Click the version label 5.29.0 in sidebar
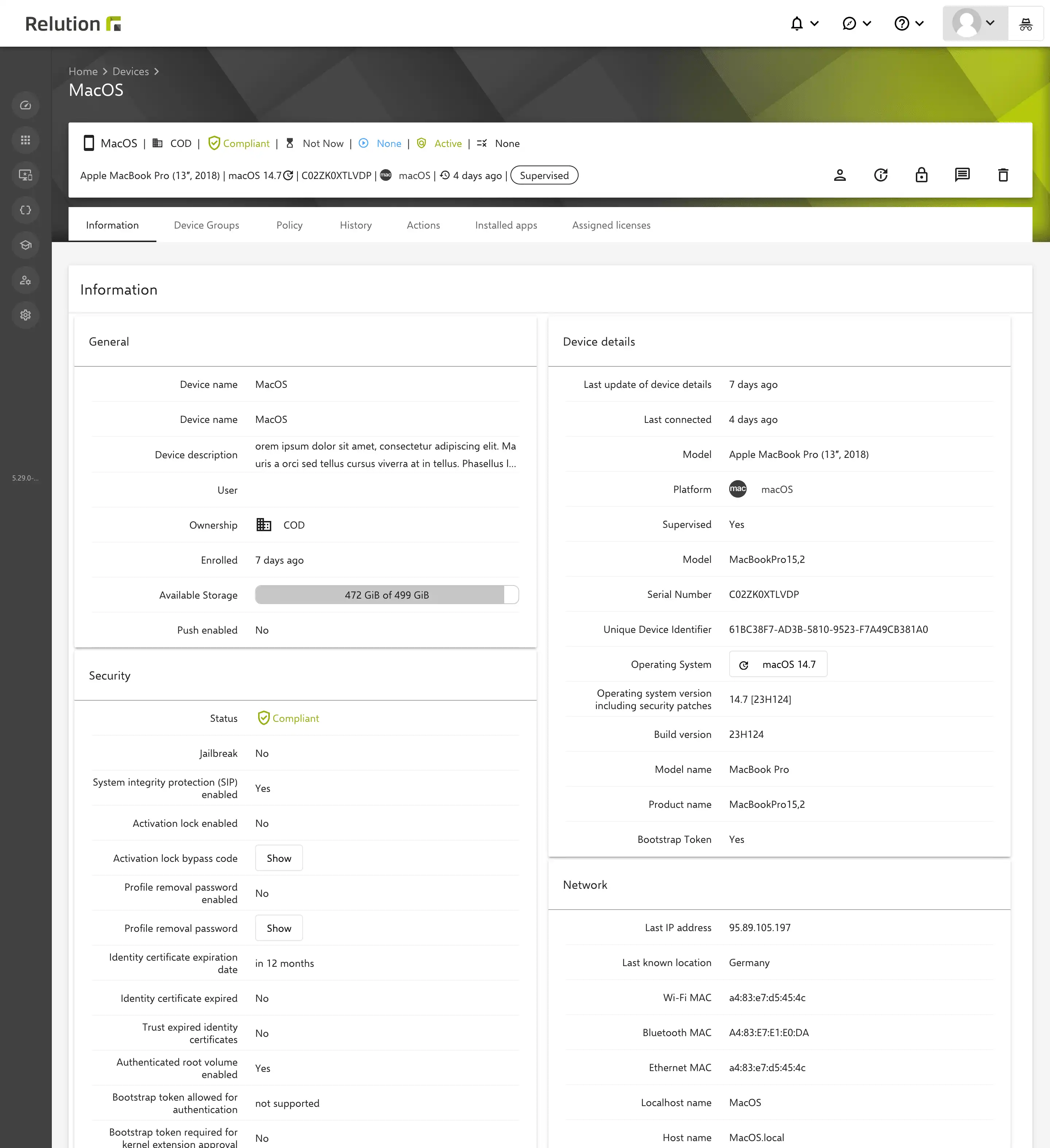Viewport: 1050px width, 1148px height. (26, 478)
